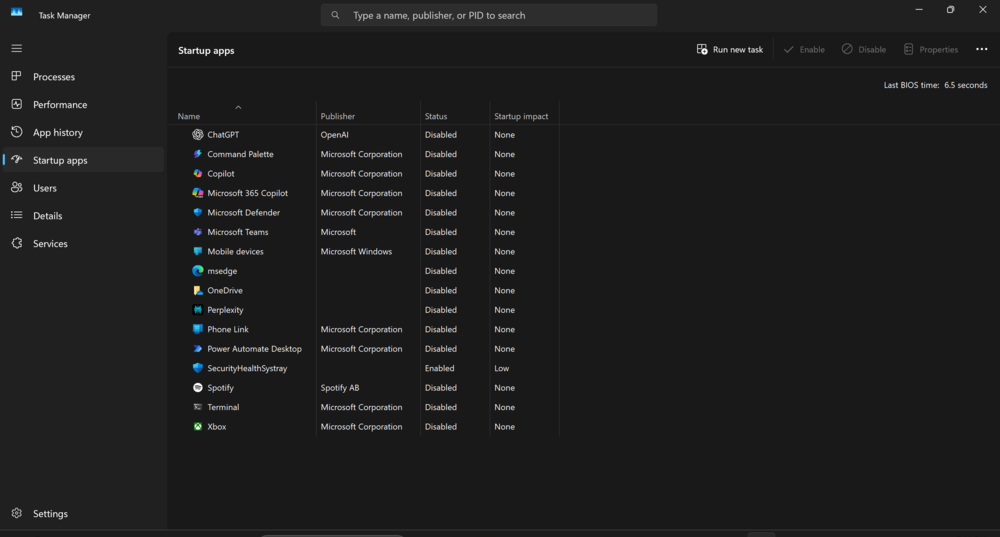Click the sort arrow above Name column

tap(239, 107)
